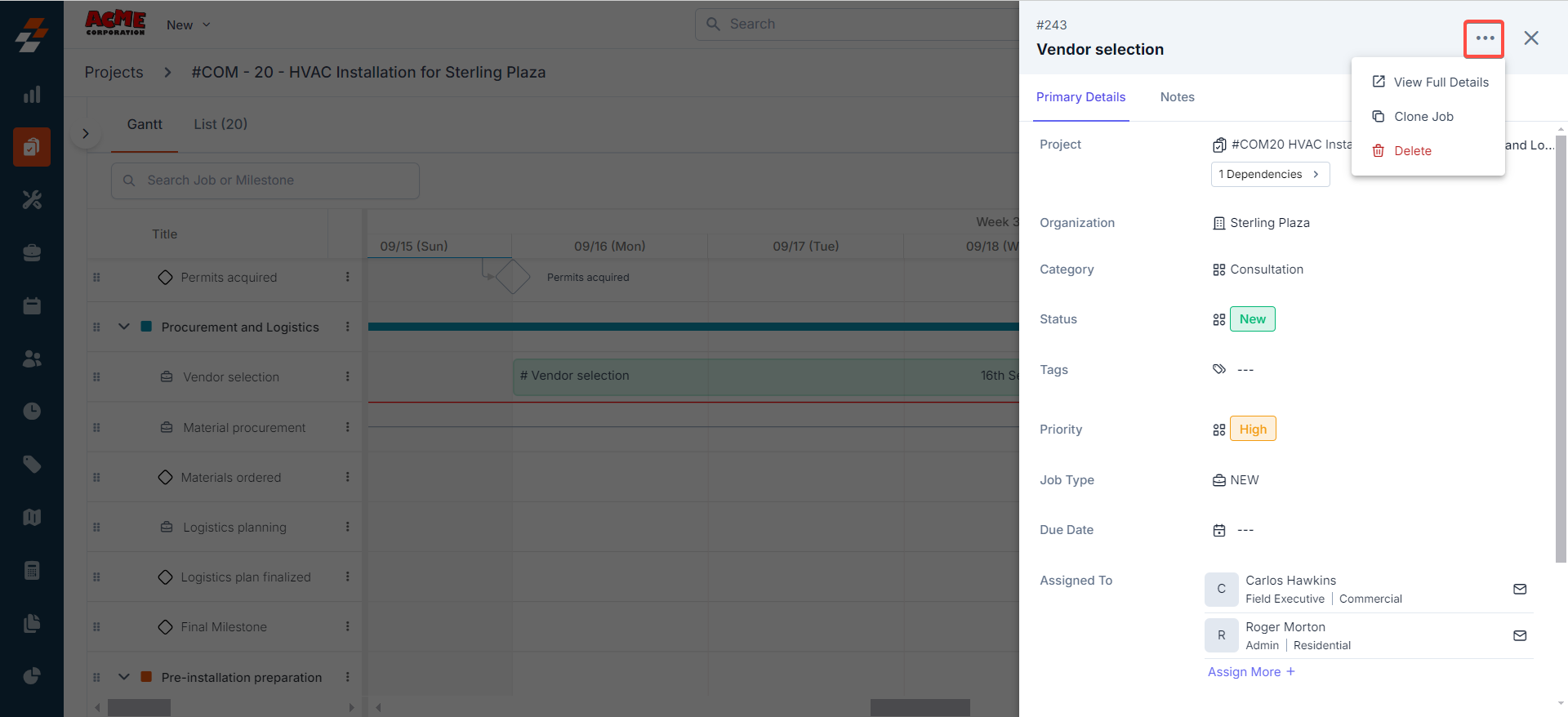Open the team members sidebar icon
The image size is (1568, 717).
[32, 358]
